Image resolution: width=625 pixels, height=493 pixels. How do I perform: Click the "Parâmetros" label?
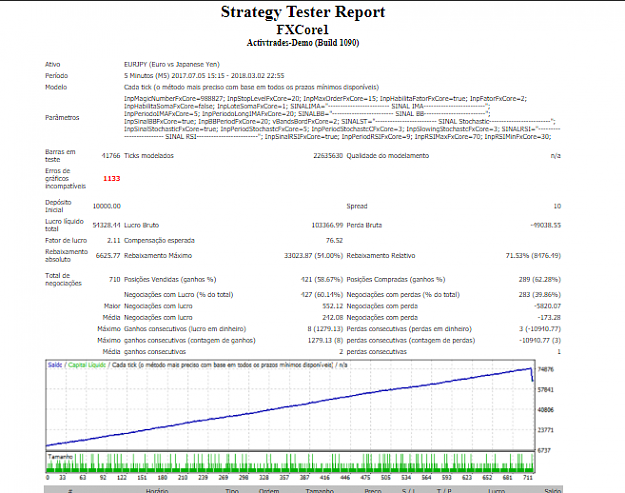coord(62,118)
